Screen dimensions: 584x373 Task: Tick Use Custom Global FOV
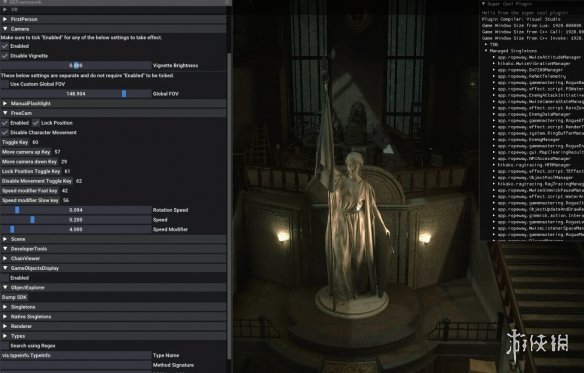pyautogui.click(x=4, y=84)
